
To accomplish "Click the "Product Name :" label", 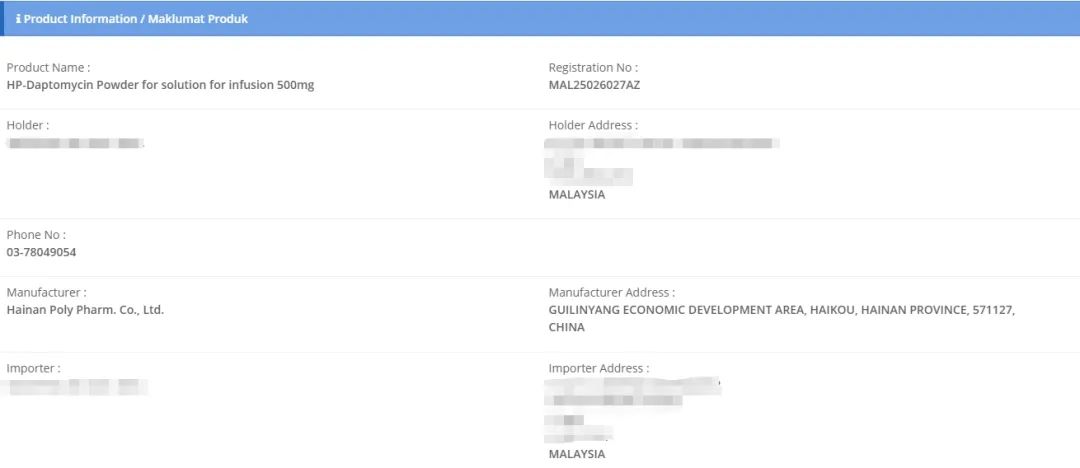I will 48,68.
